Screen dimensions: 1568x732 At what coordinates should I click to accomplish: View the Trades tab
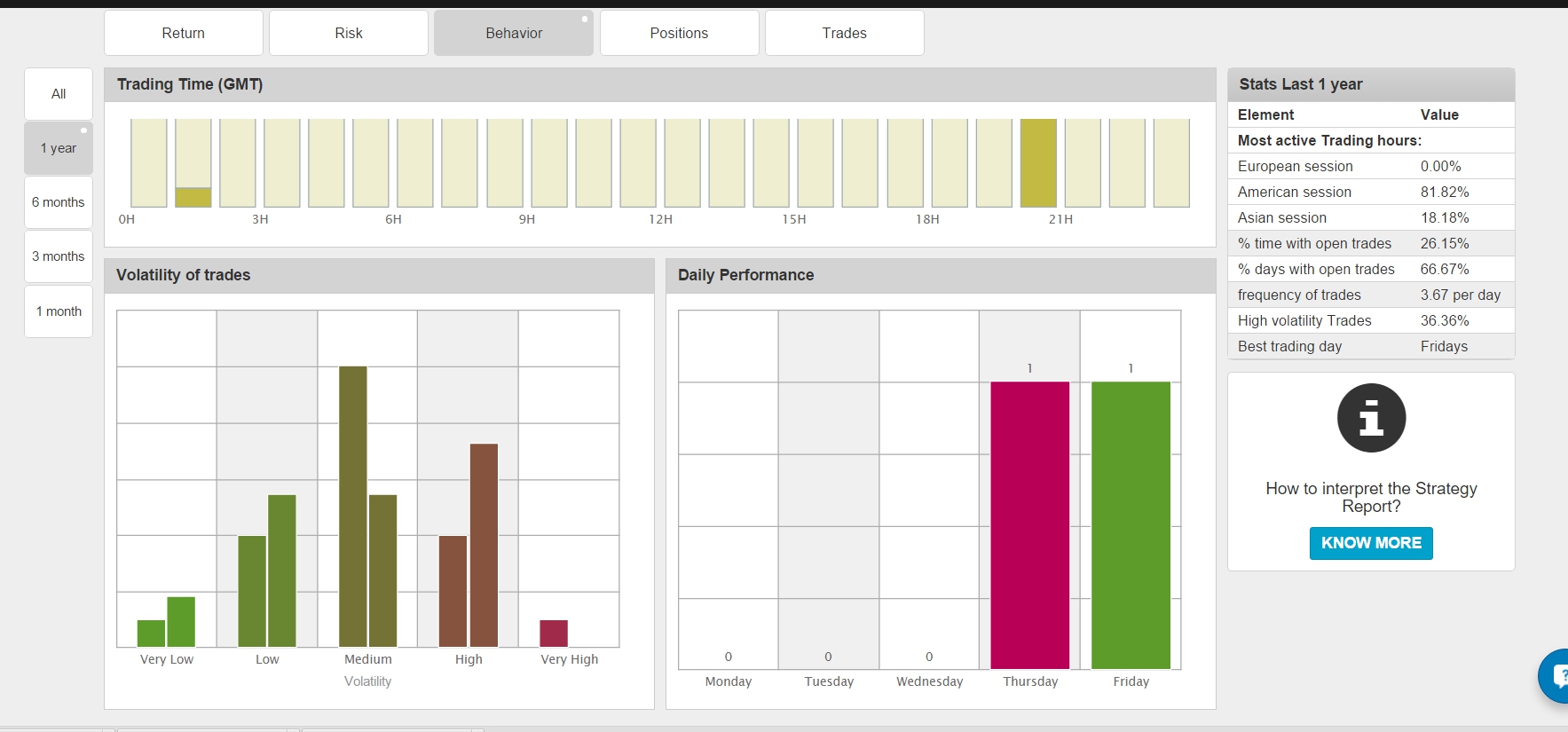pyautogui.click(x=845, y=33)
